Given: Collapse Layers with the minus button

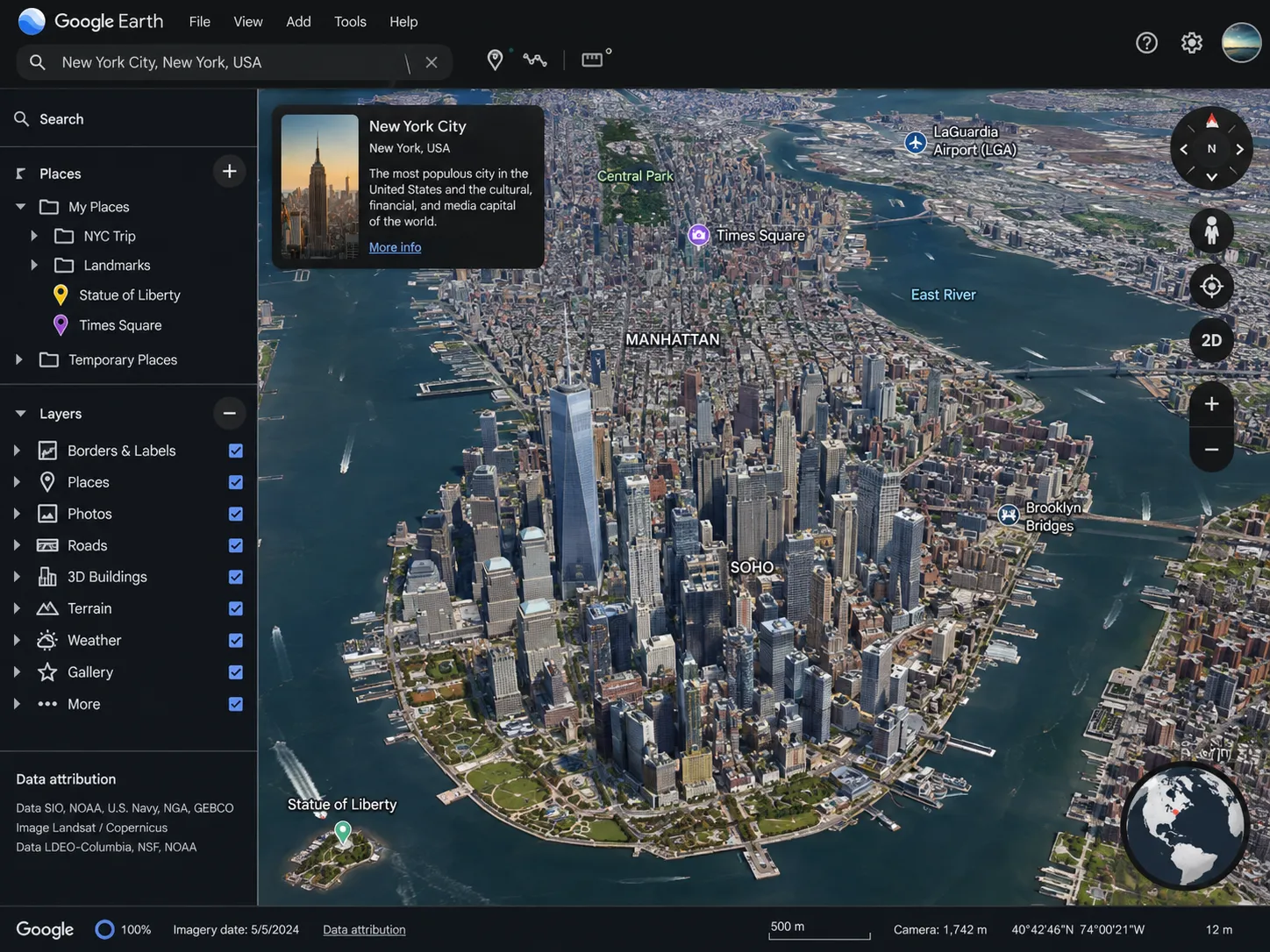Looking at the screenshot, I should 229,413.
